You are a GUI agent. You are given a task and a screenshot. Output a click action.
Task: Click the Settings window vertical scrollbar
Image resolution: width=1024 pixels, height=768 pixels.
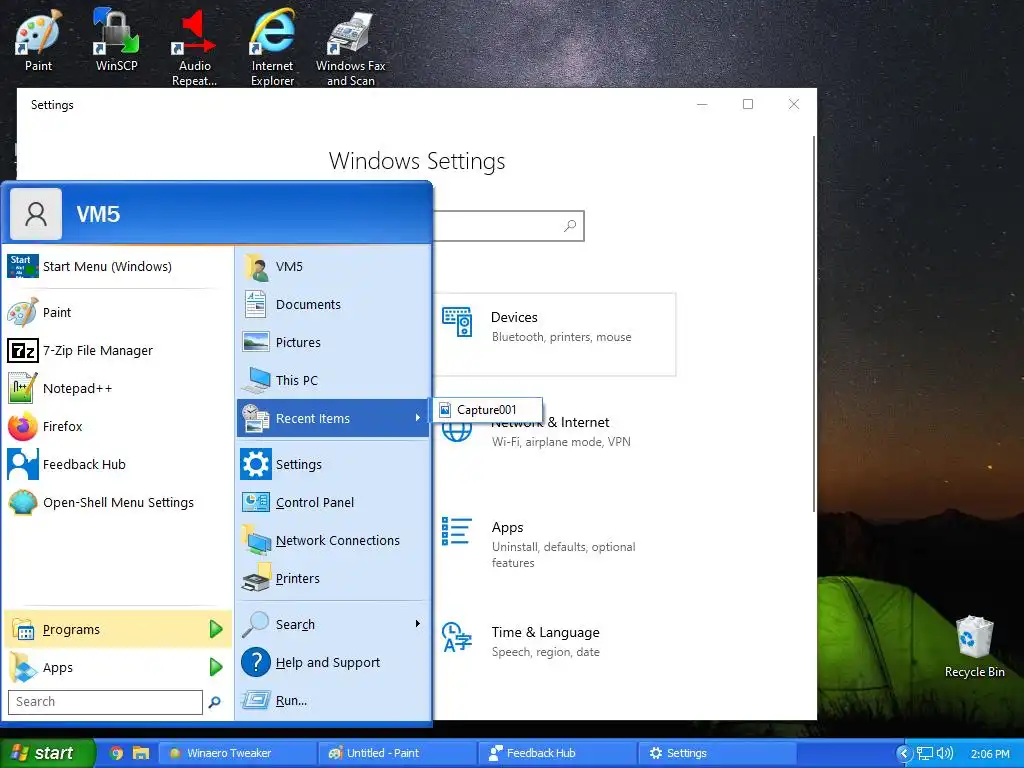pos(814,325)
